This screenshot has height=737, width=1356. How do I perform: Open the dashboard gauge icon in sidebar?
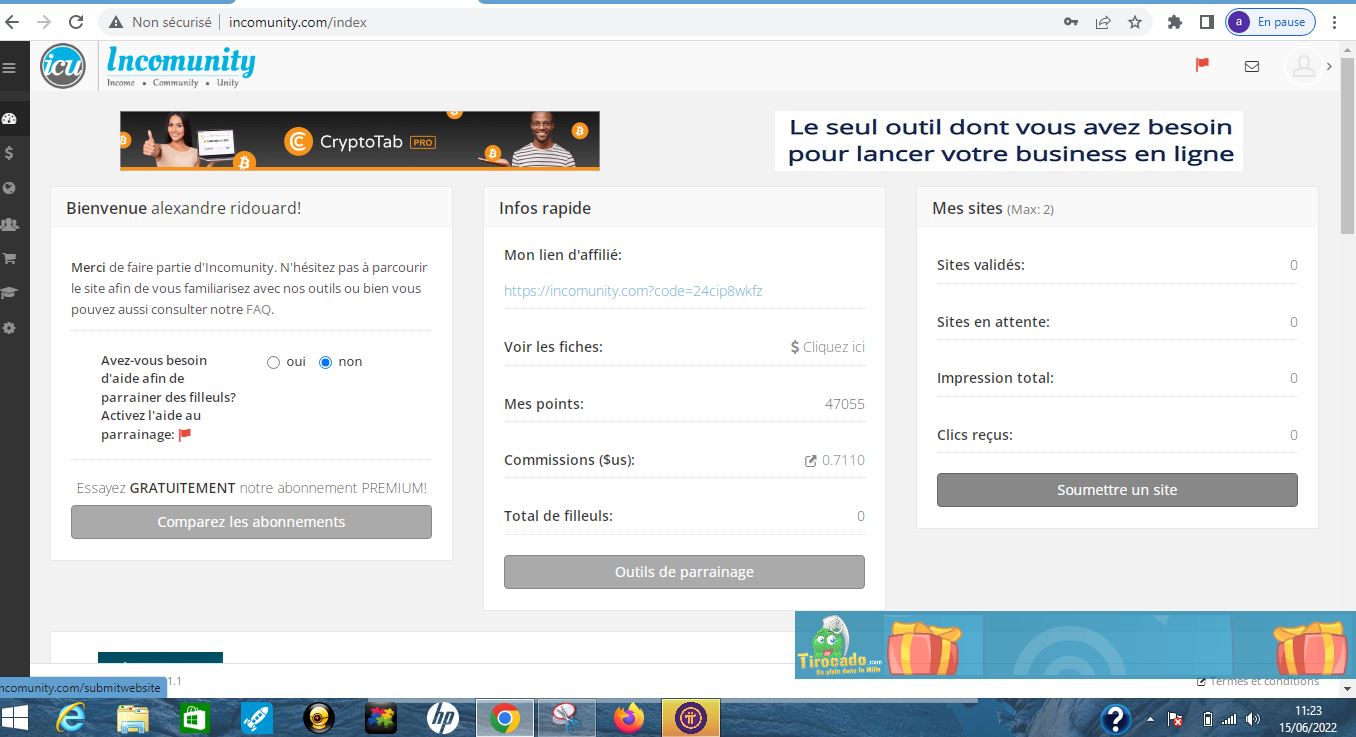(x=10, y=119)
